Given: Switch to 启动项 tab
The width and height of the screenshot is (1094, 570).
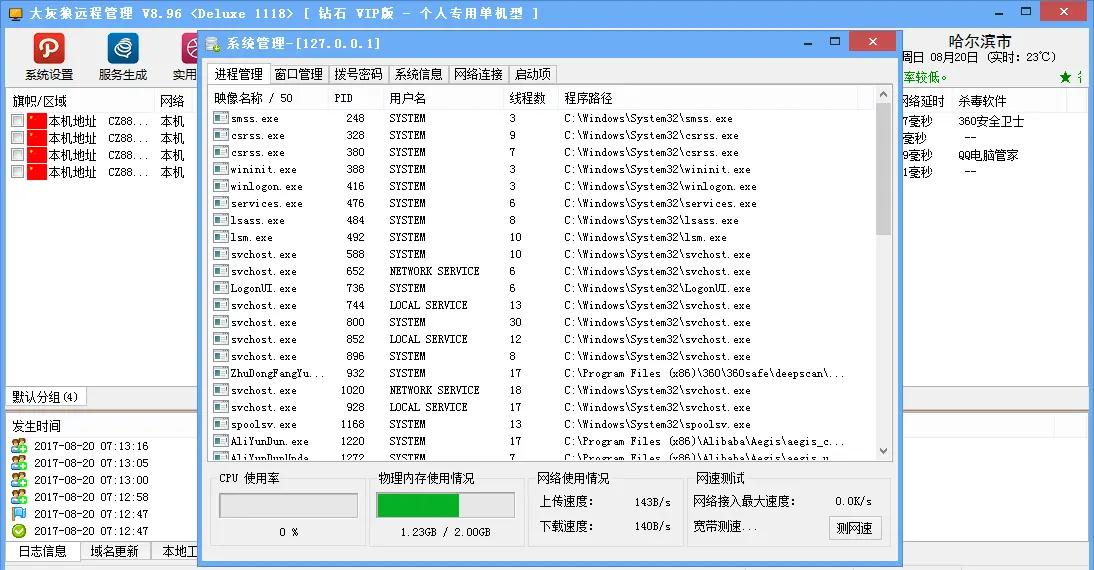Looking at the screenshot, I should pyautogui.click(x=533, y=74).
